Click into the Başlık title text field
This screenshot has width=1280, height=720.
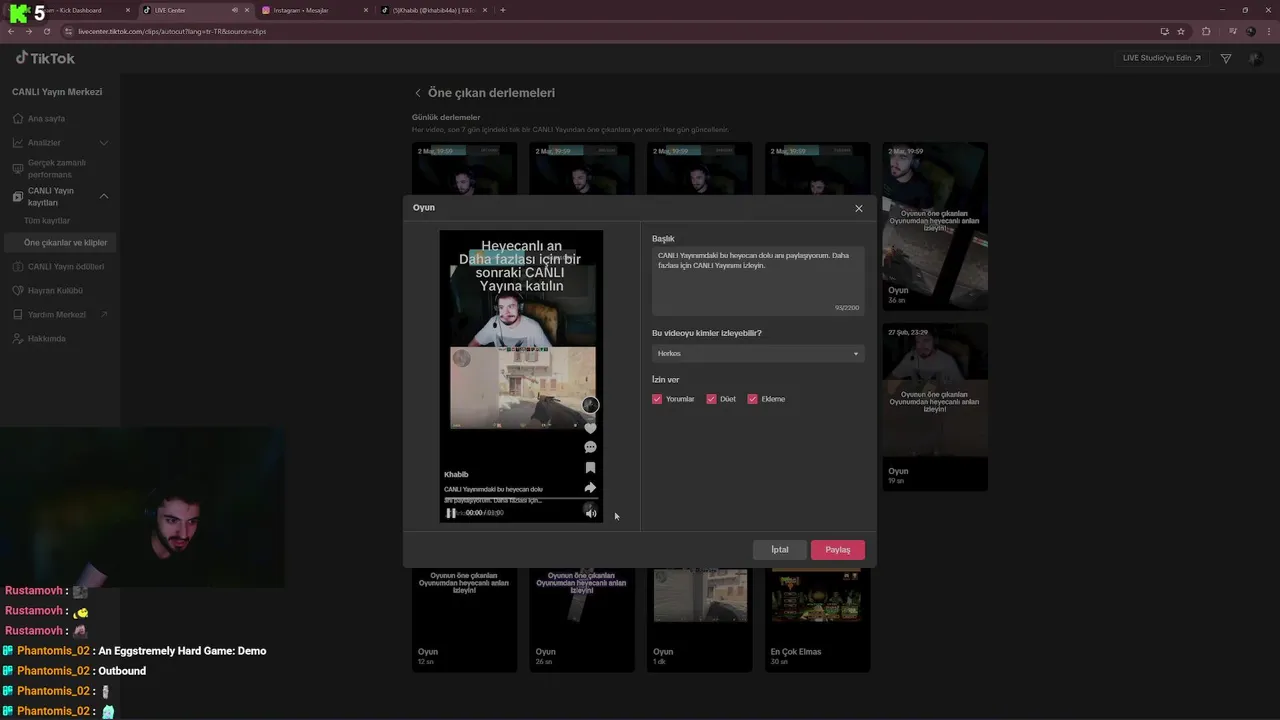[x=758, y=281]
